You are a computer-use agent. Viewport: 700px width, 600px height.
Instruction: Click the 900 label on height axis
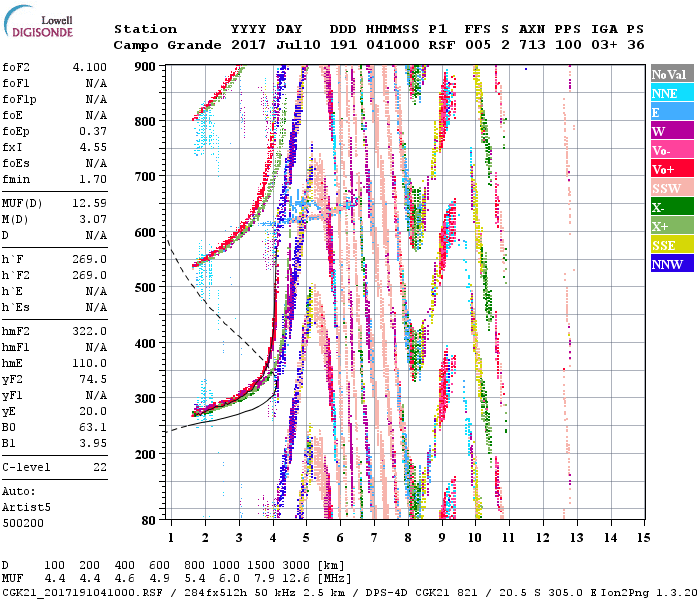click(146, 66)
